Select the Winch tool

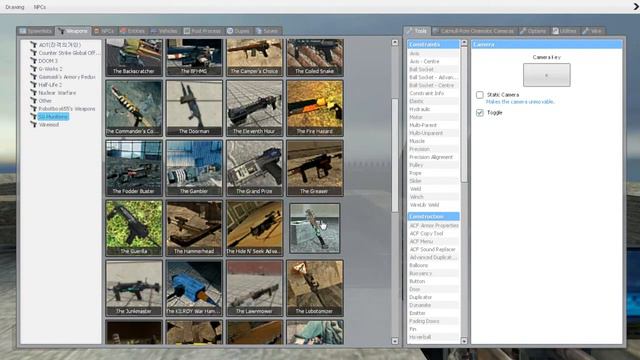point(433,197)
